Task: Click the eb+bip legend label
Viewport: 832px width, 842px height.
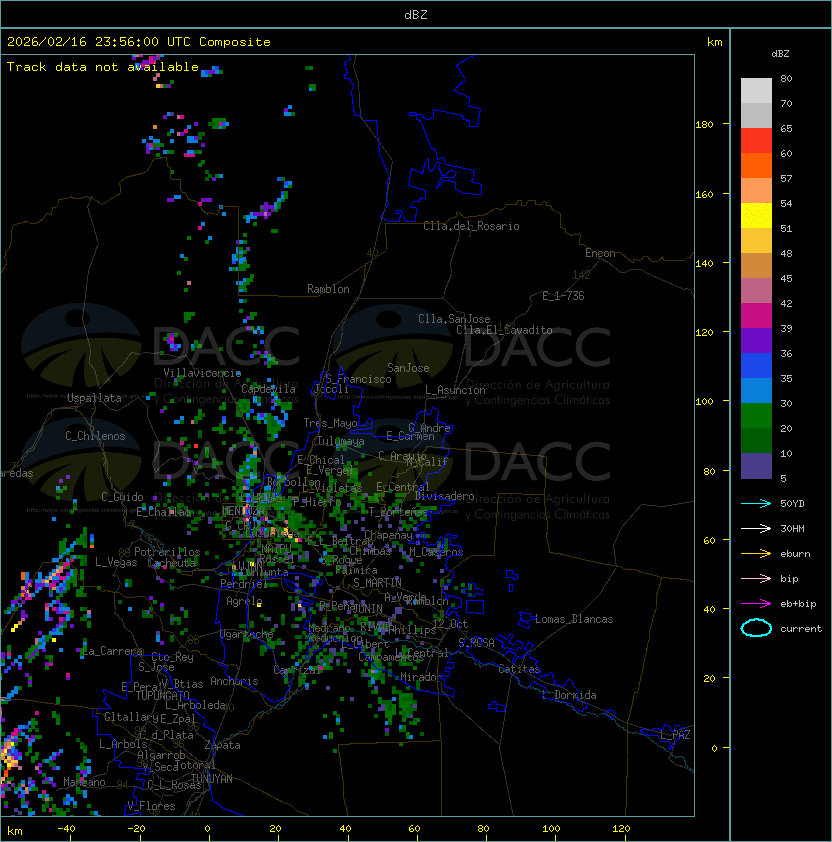Action: click(x=798, y=604)
